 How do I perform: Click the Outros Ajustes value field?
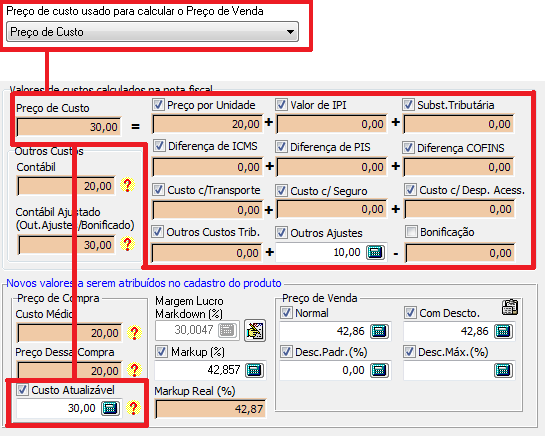[x=320, y=252]
